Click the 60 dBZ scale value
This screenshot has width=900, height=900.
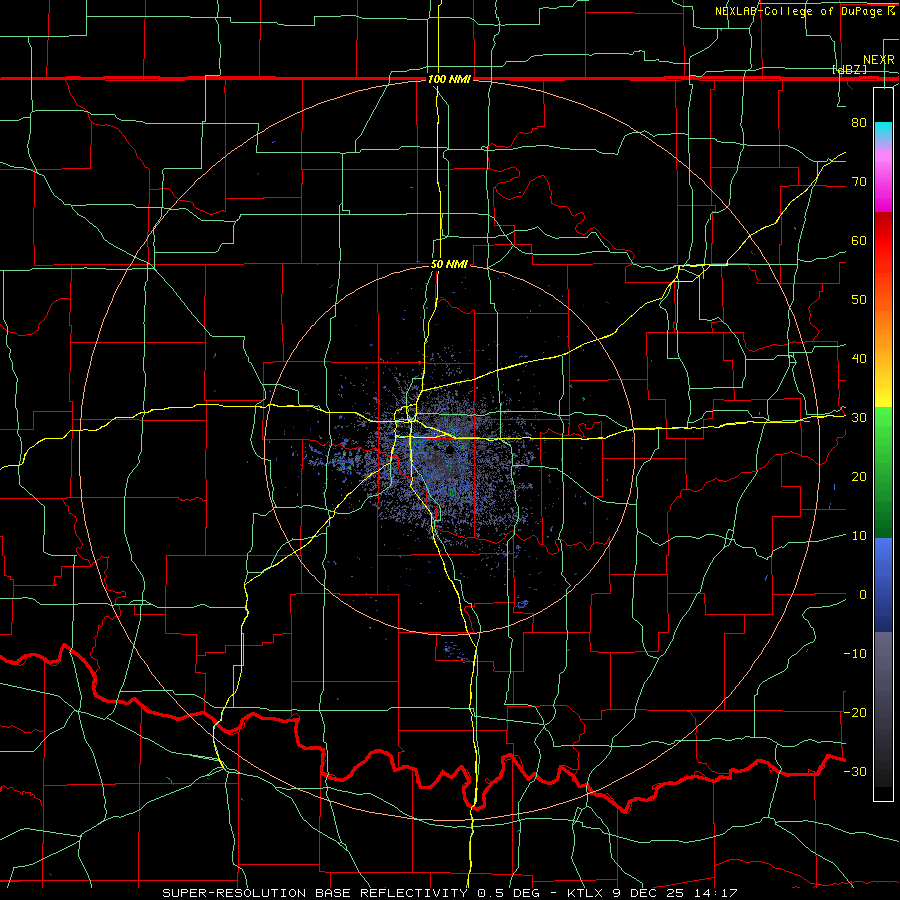click(x=859, y=240)
